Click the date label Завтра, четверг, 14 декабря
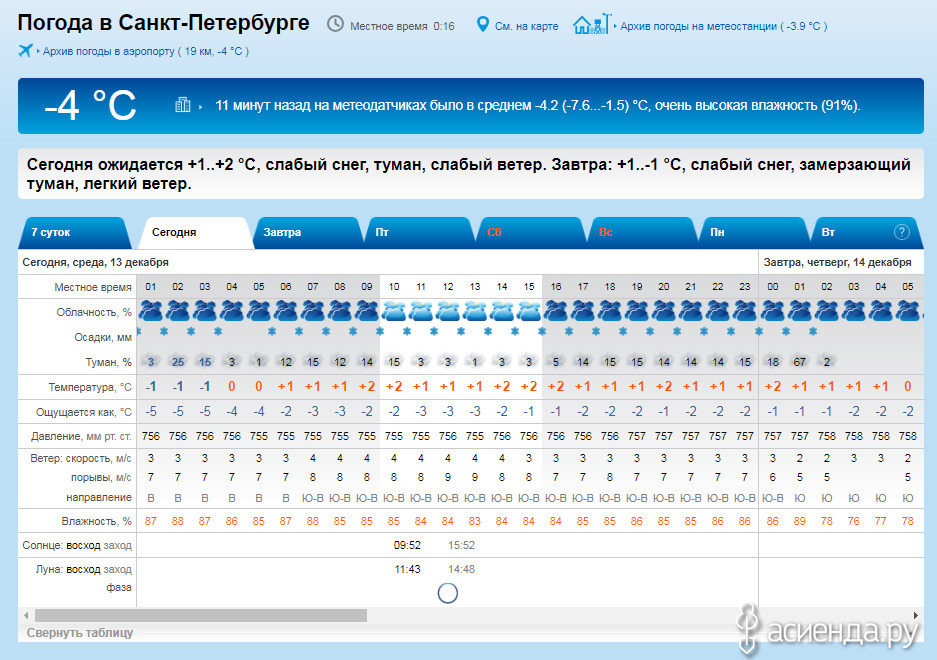The image size is (937, 660). pos(838,262)
